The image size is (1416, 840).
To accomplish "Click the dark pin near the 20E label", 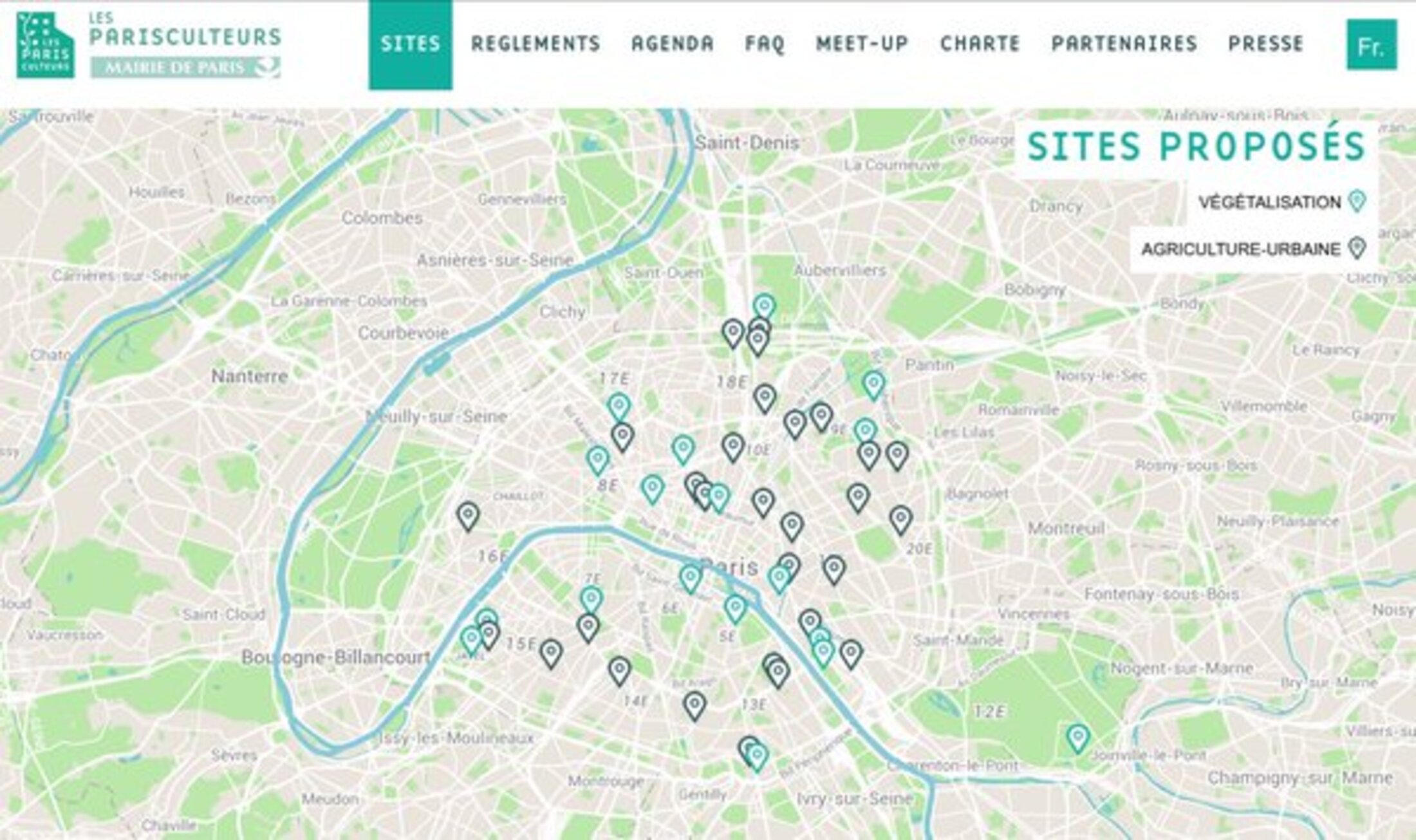I will click(901, 521).
